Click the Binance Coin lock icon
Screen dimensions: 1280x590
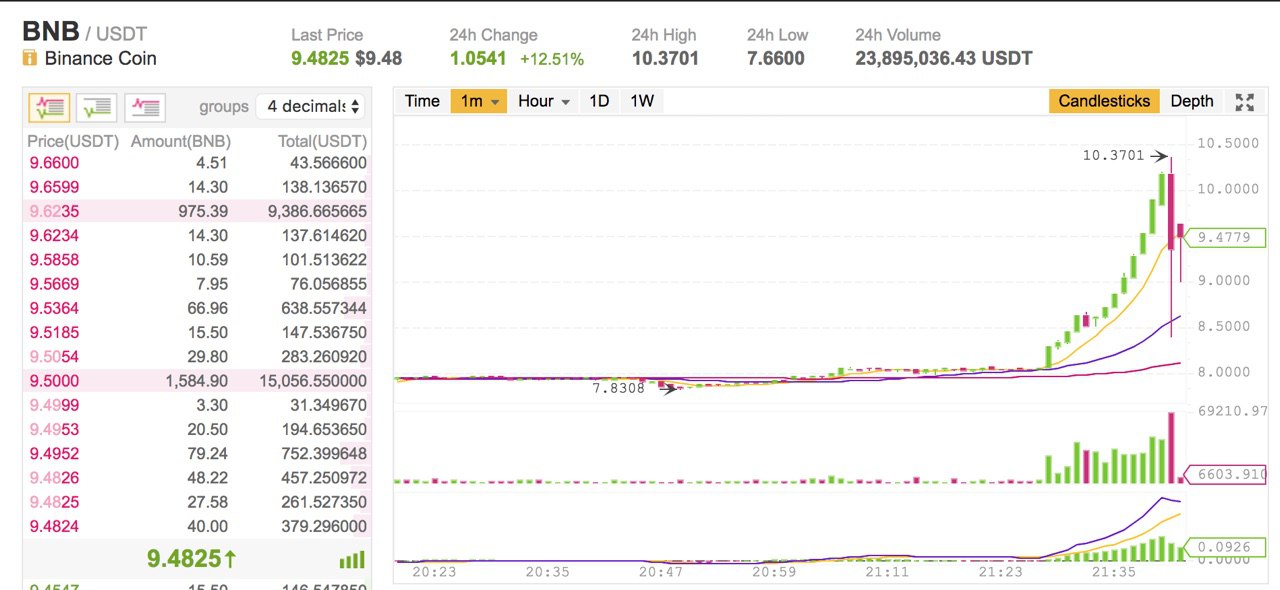[30, 58]
